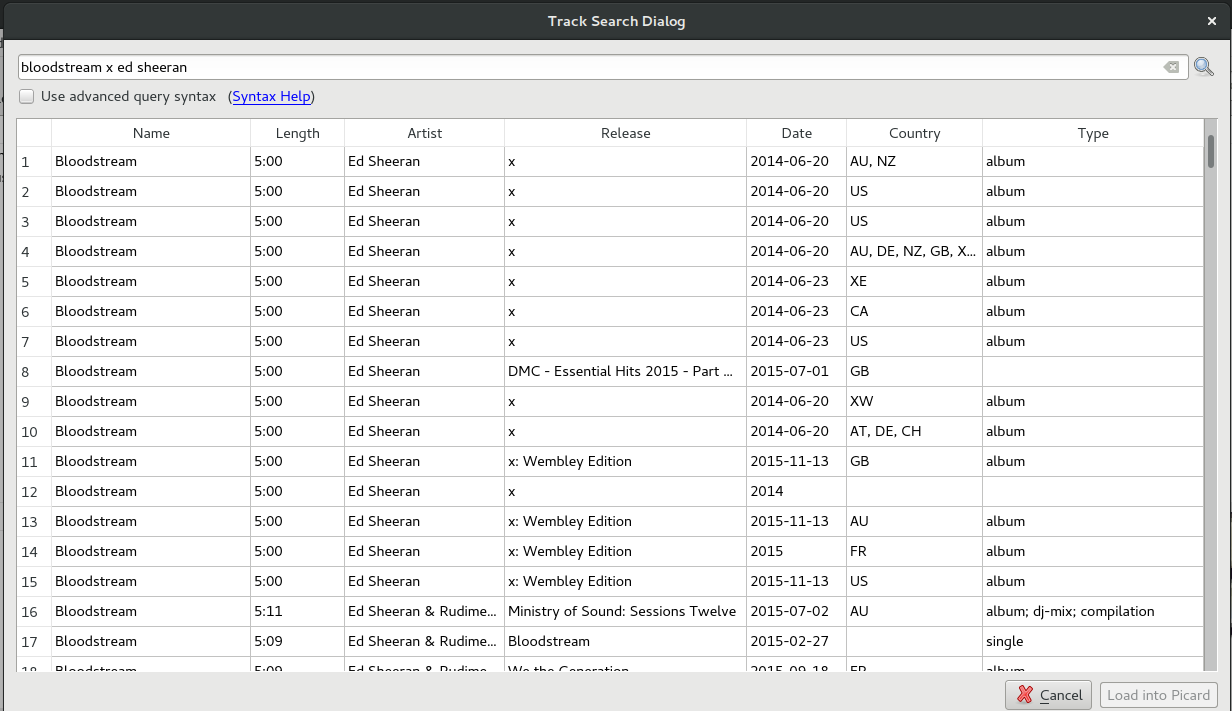Enable the advanced query syntax checkbox

click(x=27, y=97)
